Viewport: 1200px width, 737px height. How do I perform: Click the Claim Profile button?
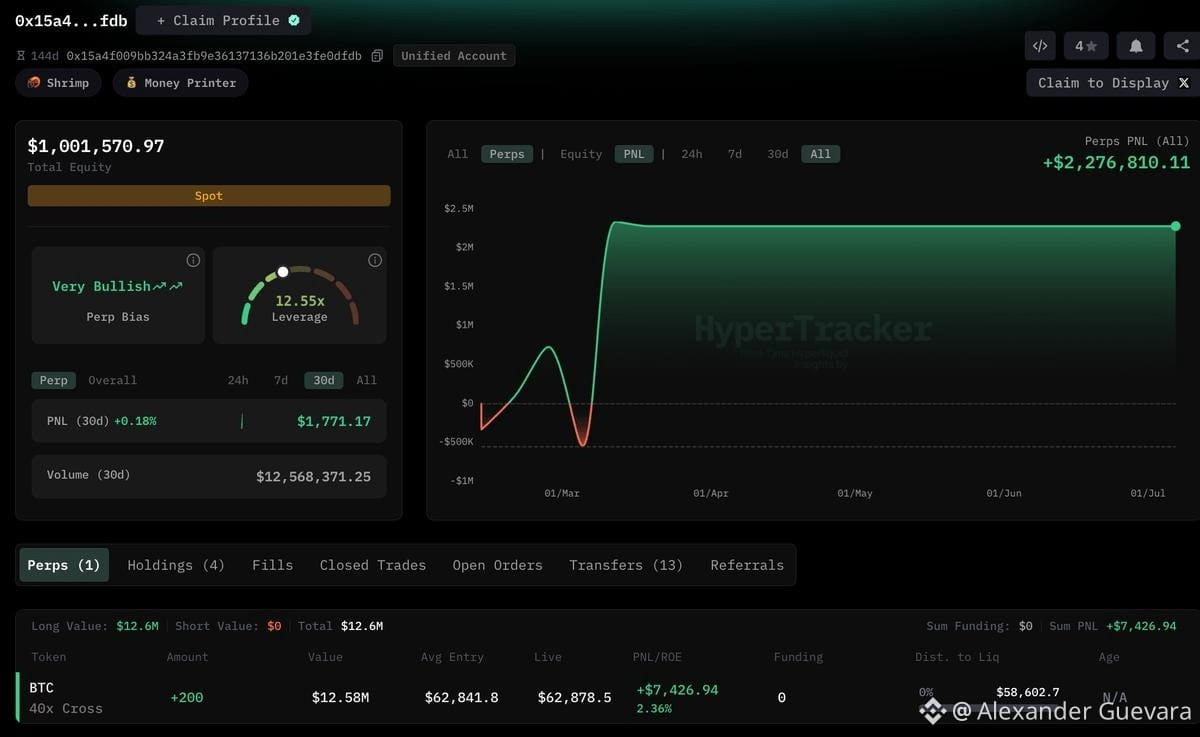click(x=223, y=20)
